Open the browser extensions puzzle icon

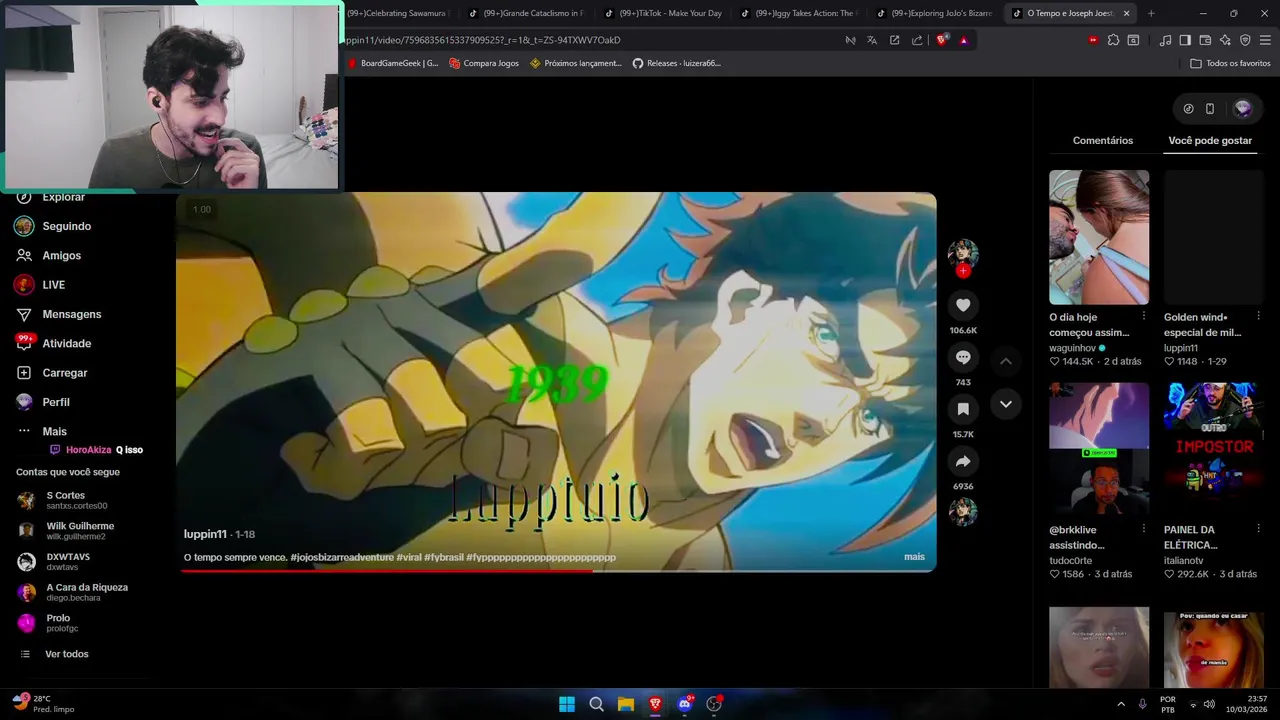[x=1113, y=40]
